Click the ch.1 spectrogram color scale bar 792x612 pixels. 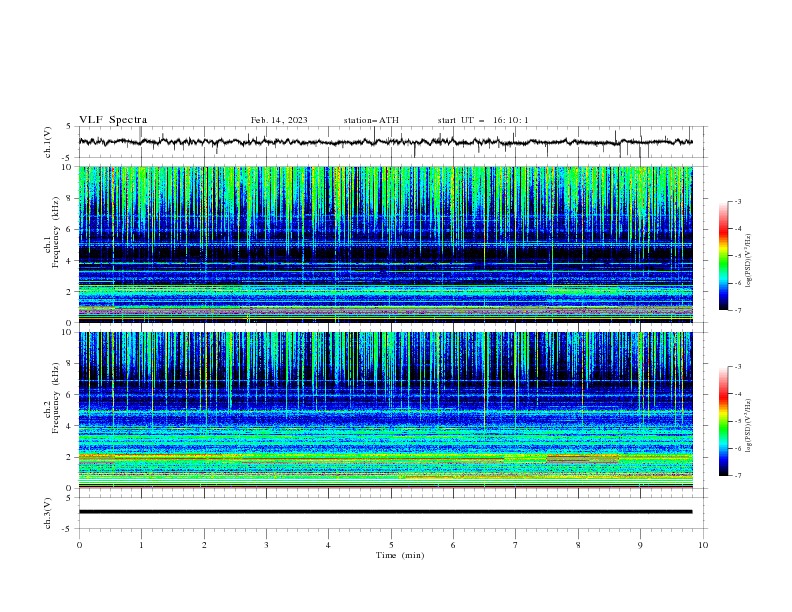click(x=723, y=256)
